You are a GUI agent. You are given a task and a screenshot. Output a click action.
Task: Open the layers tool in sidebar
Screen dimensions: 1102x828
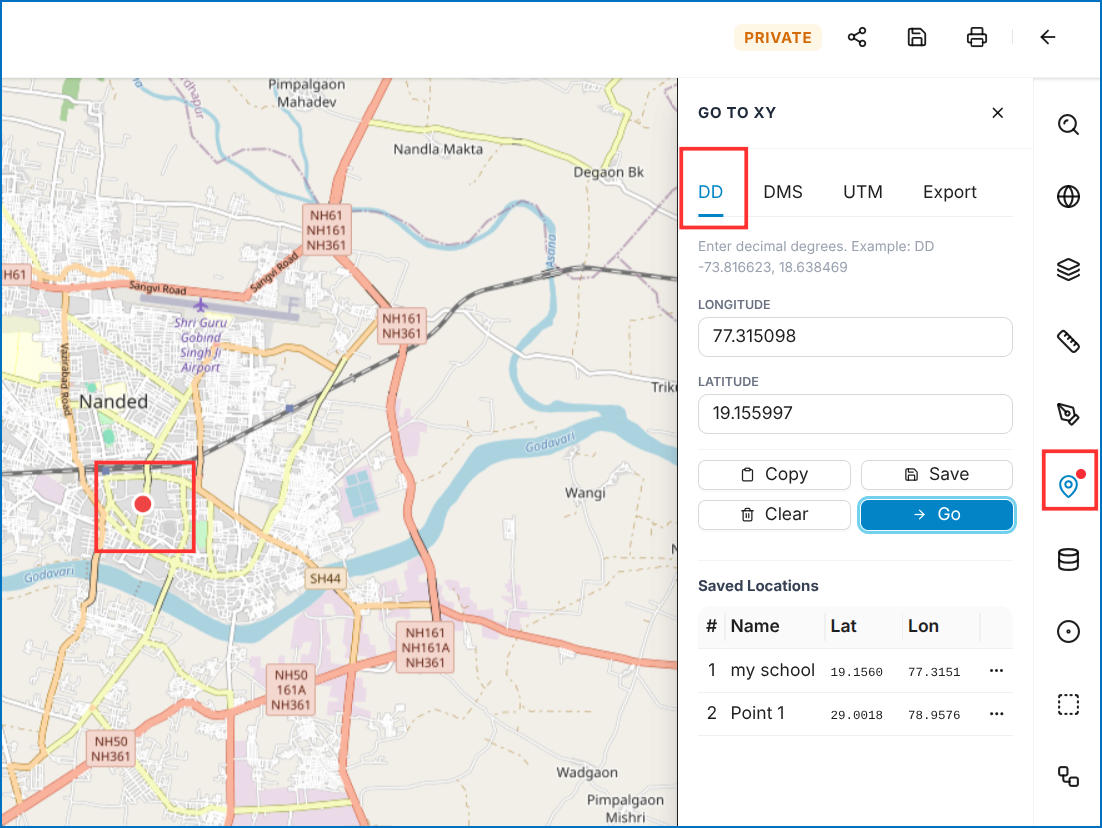click(1068, 269)
